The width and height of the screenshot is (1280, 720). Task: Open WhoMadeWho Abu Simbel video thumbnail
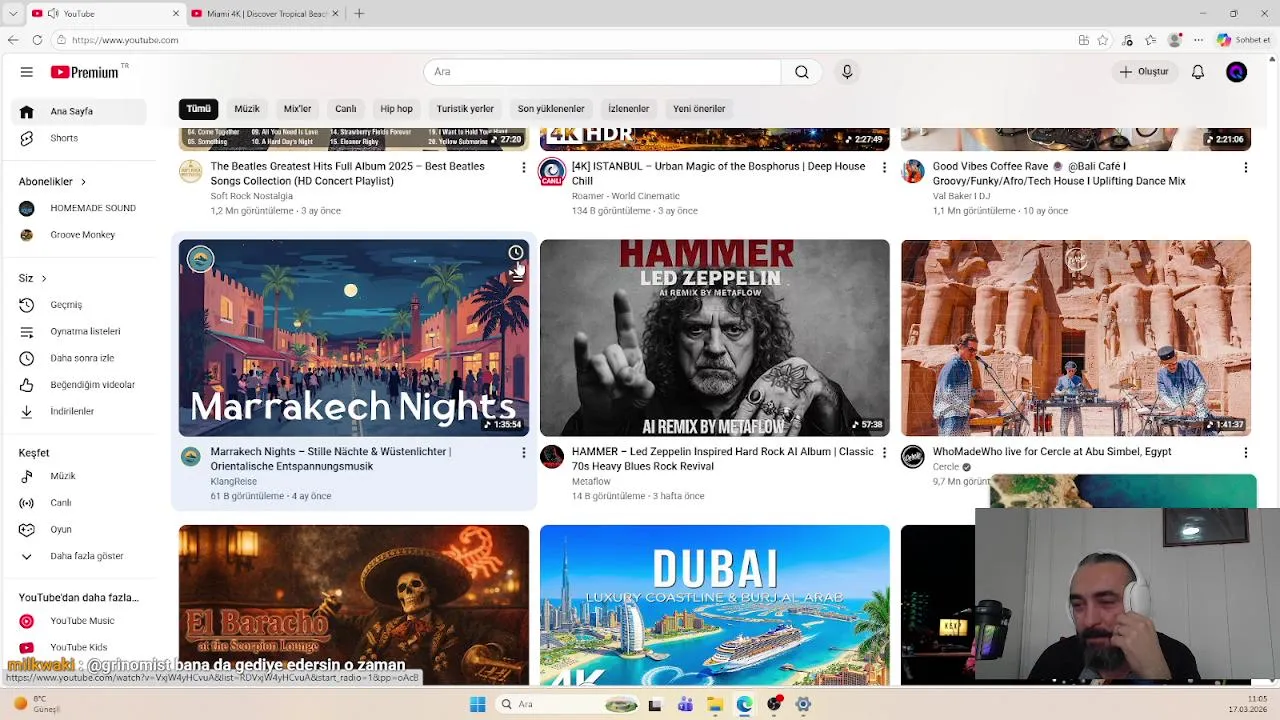(1076, 338)
